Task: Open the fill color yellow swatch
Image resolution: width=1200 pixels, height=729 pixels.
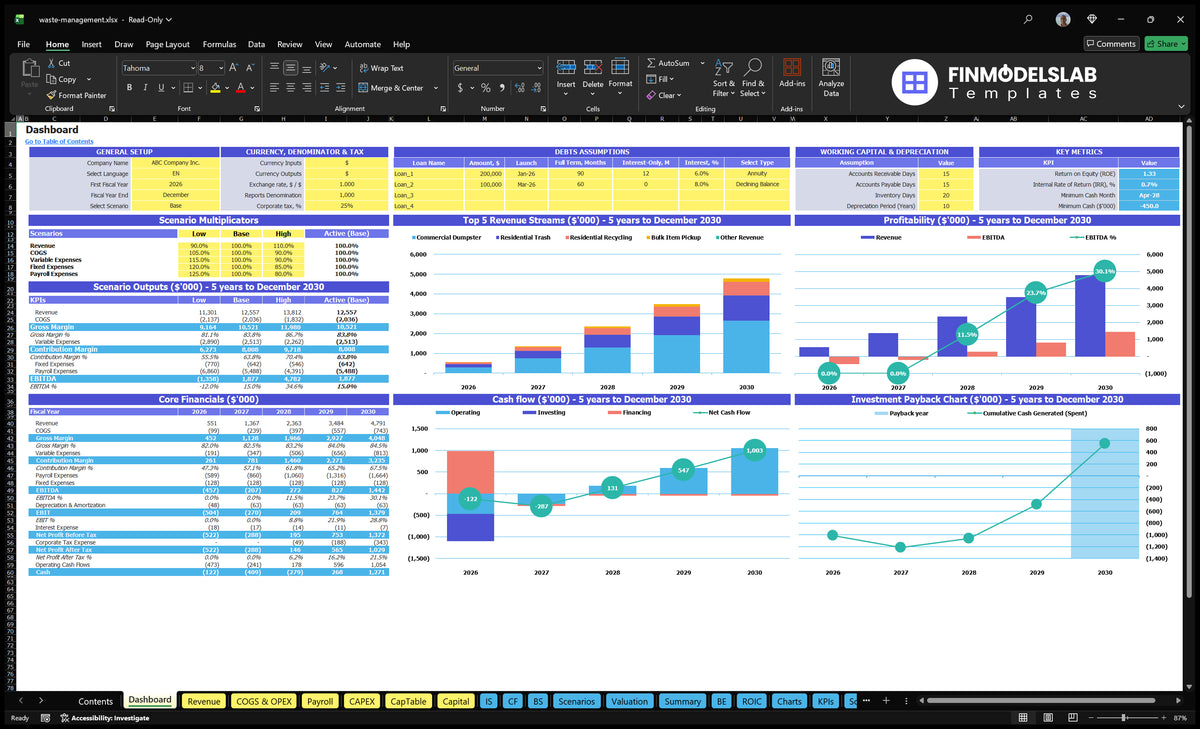Action: [215, 88]
